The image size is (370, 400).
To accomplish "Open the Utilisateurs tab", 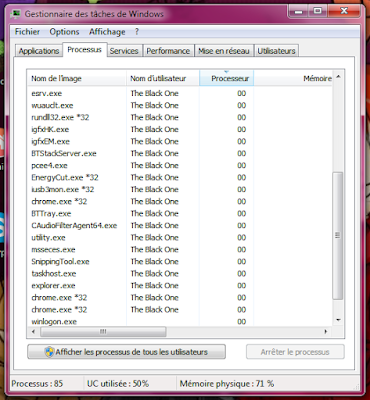I will pos(276,51).
